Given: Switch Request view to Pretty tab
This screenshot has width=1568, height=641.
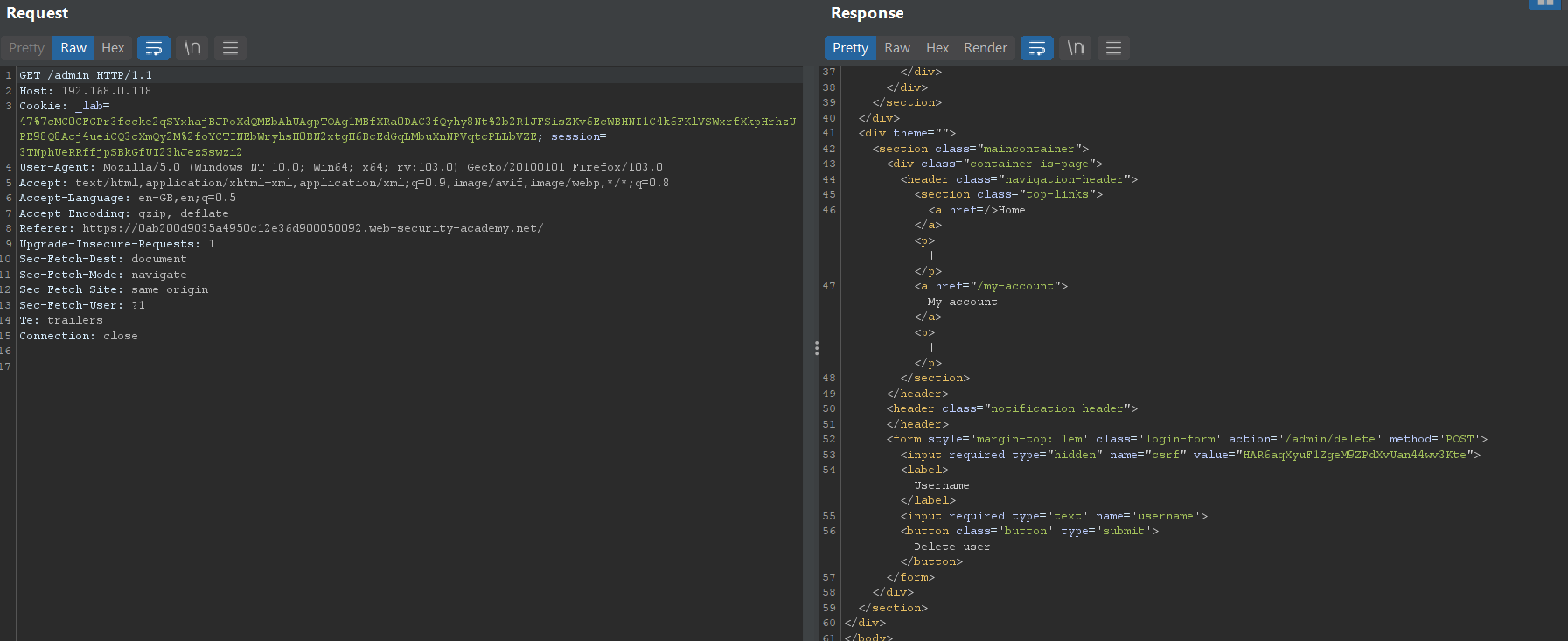Looking at the screenshot, I should 26,48.
